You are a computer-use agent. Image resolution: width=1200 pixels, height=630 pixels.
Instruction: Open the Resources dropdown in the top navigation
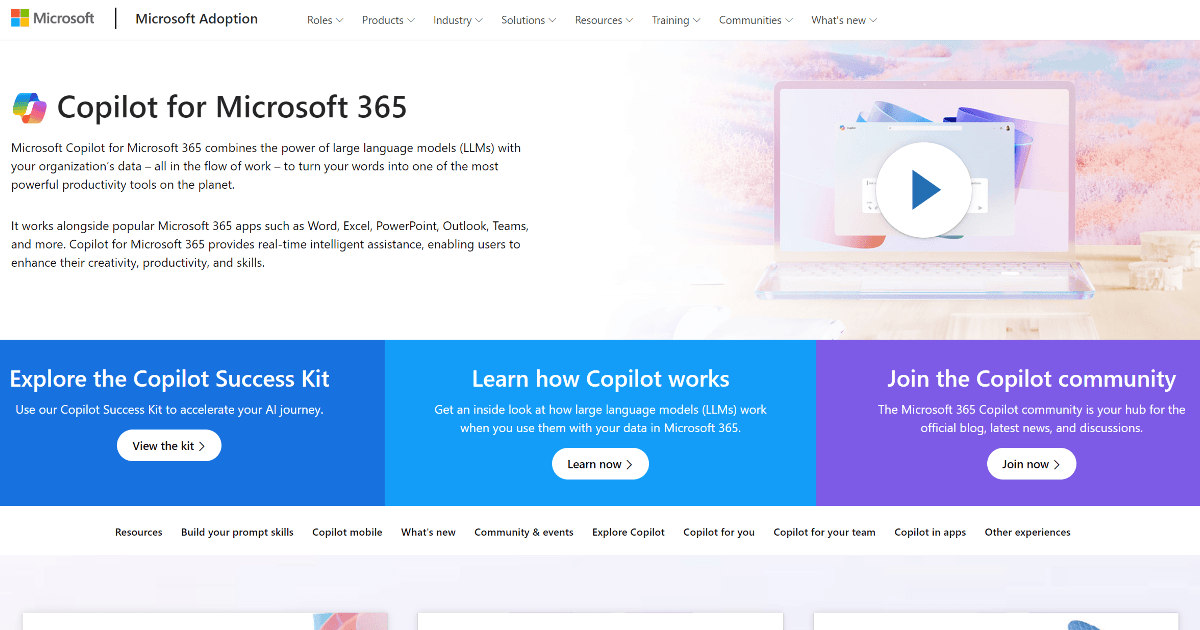(x=603, y=19)
